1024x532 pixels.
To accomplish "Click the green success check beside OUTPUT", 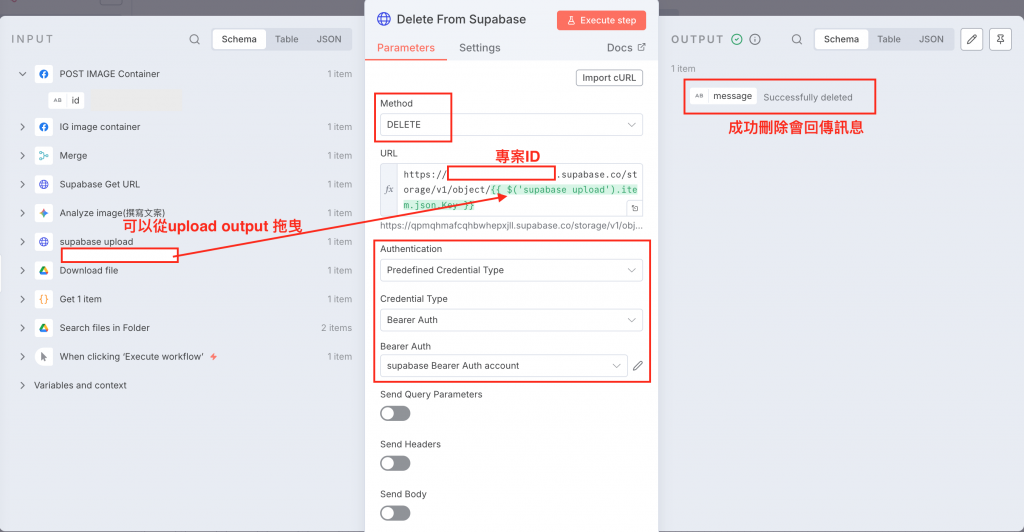I will coord(737,39).
